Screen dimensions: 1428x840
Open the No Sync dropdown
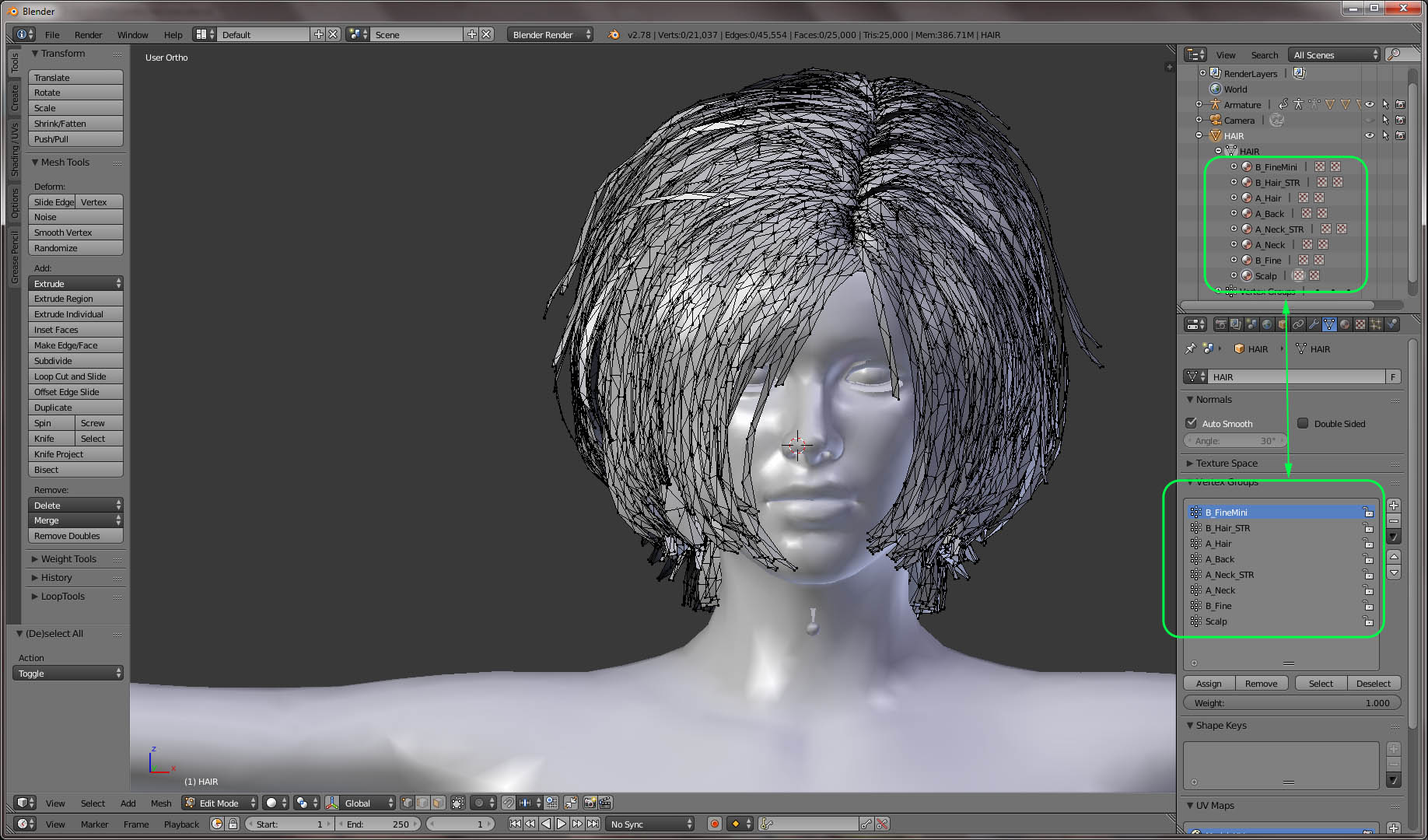(x=649, y=824)
